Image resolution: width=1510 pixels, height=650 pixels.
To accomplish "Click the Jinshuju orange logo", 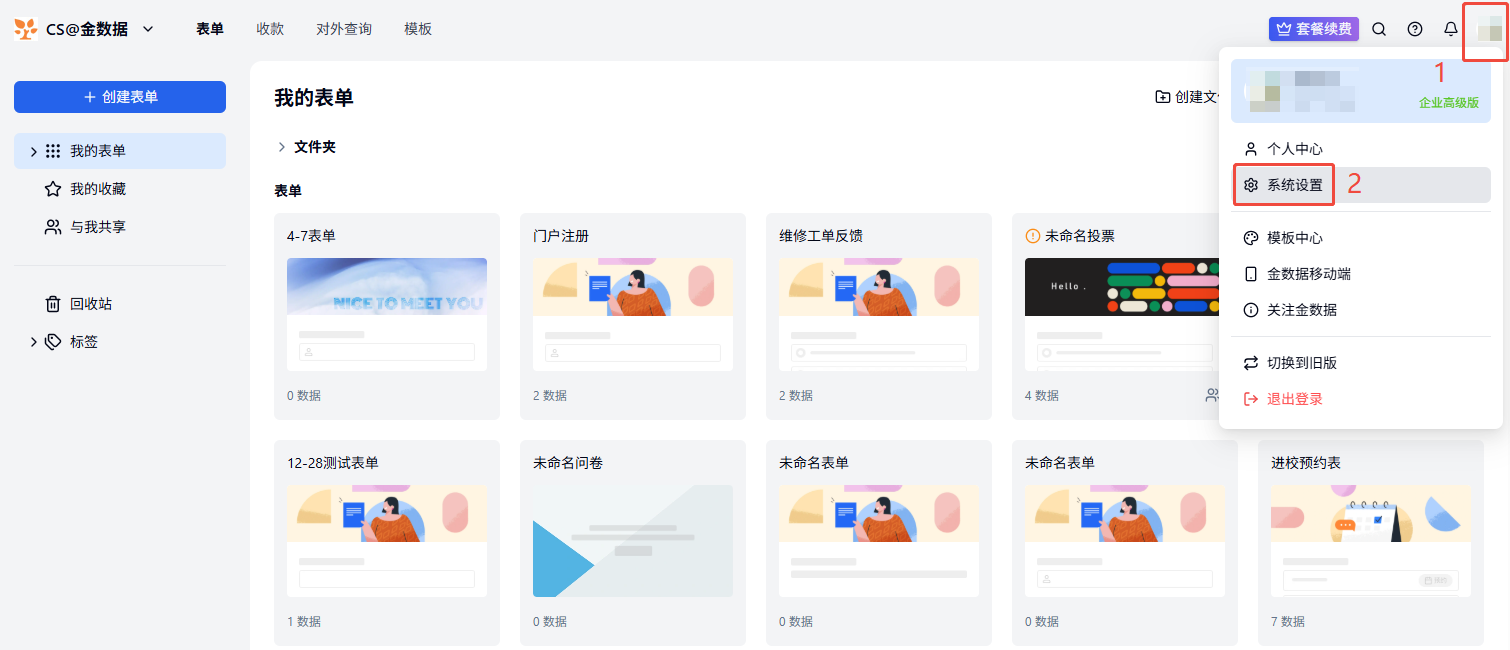I will [x=26, y=29].
